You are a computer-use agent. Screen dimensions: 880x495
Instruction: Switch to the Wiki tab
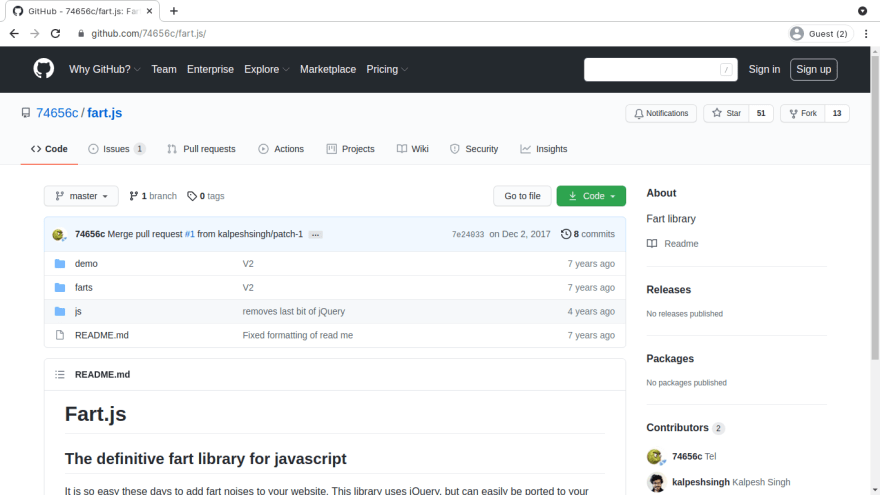(x=412, y=149)
